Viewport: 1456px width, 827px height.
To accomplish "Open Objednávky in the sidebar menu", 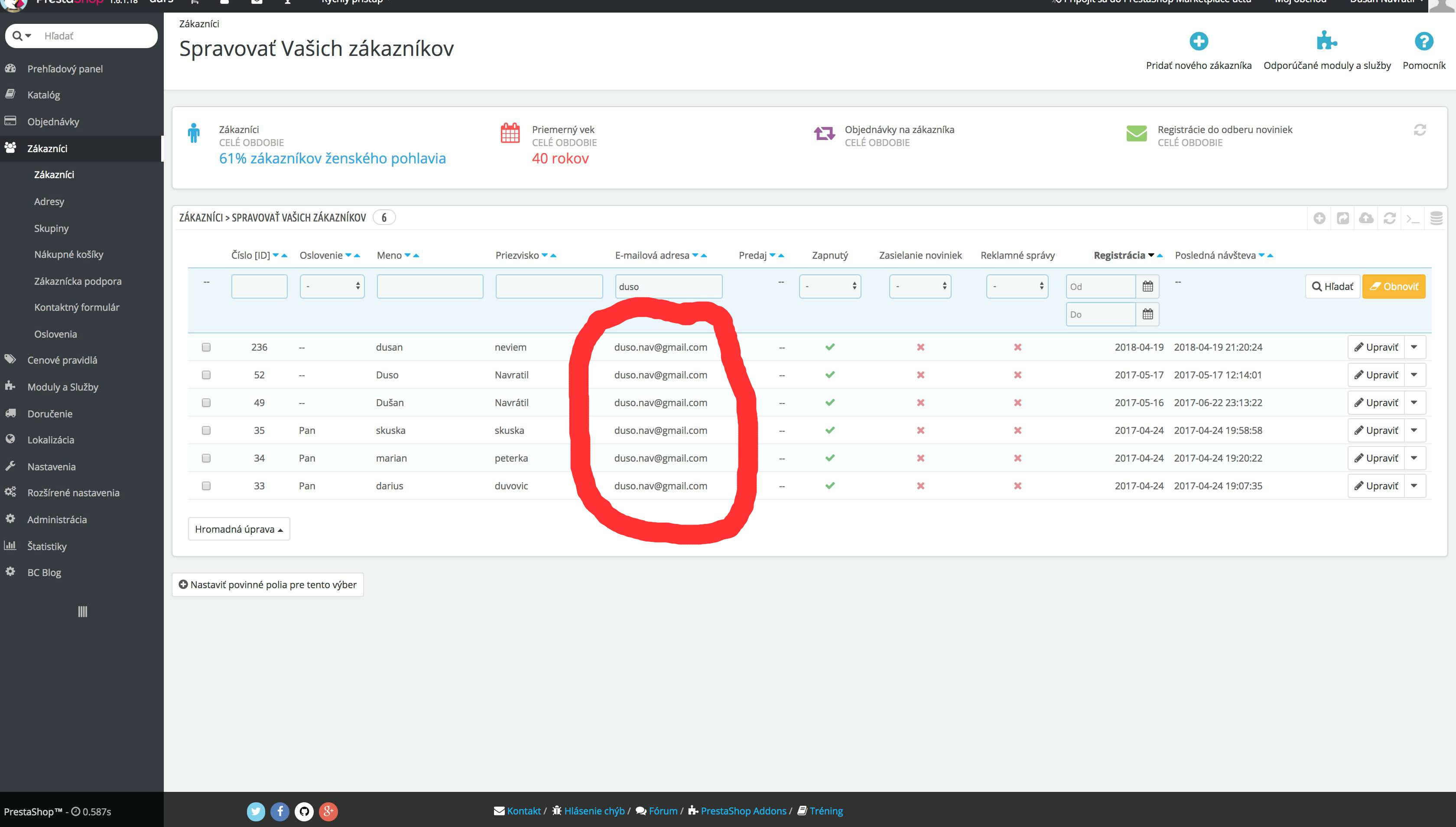I will tap(53, 121).
